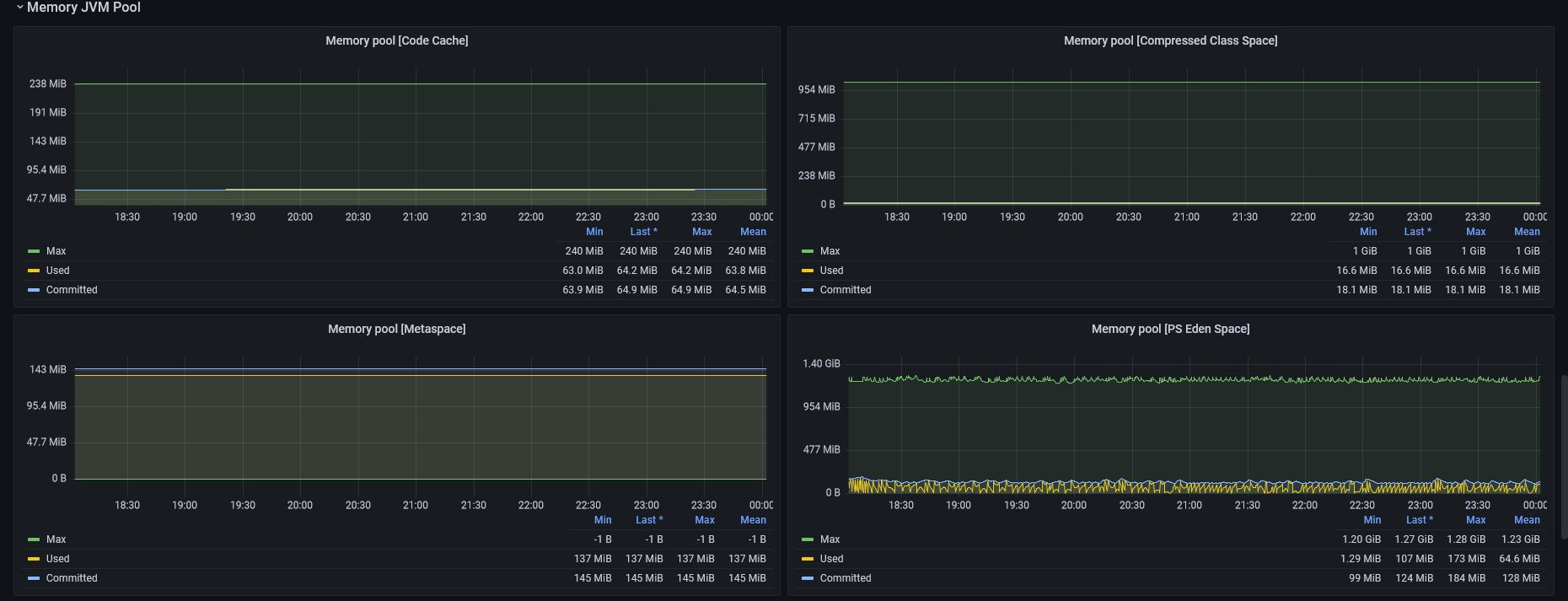This screenshot has width=1568, height=601.
Task: Open the Metaspace panel title menu
Action: [x=397, y=329]
